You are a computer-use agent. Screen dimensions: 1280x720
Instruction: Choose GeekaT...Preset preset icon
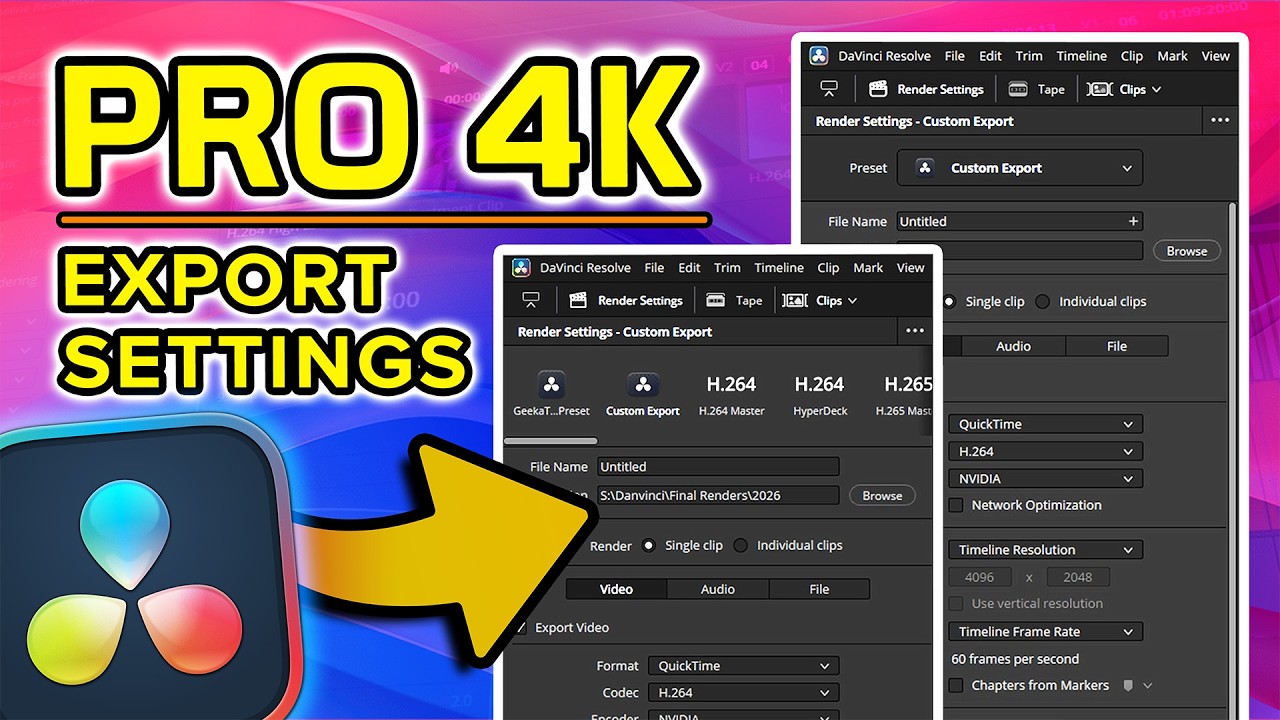(551, 384)
